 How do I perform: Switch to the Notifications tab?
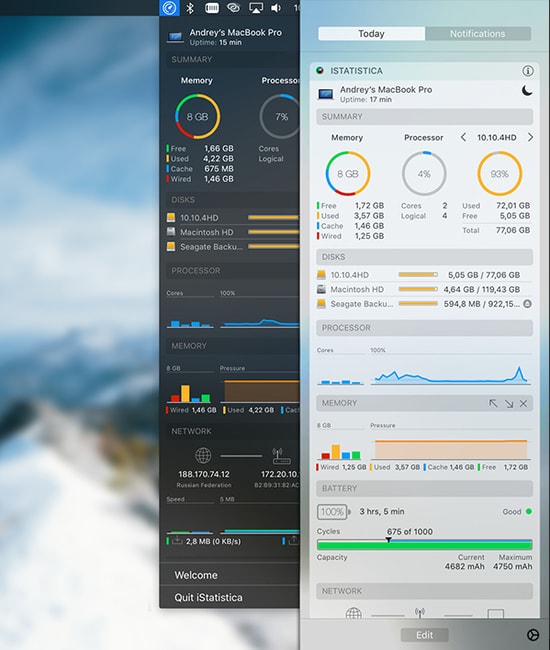pyautogui.click(x=477, y=34)
